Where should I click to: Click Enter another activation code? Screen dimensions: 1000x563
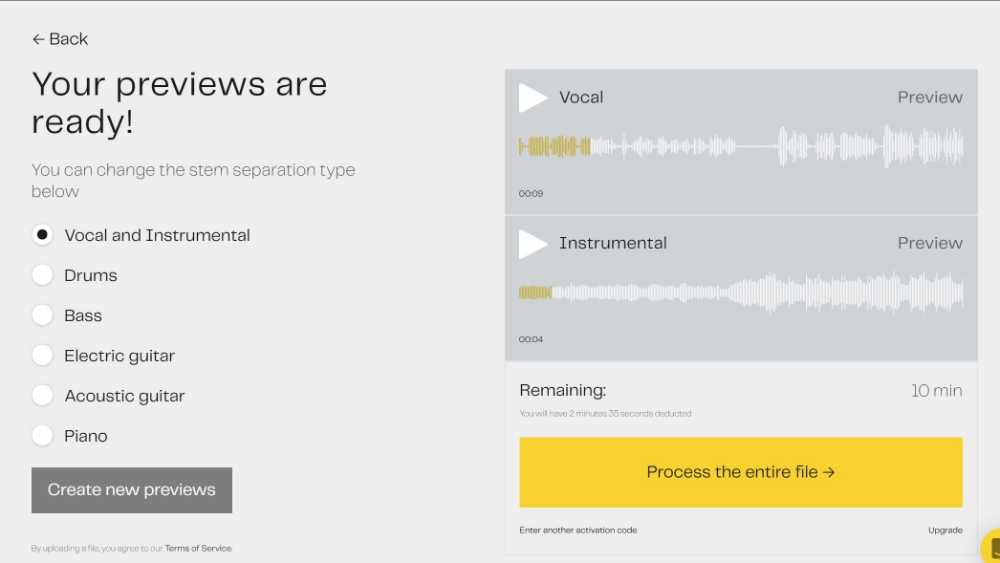[x=578, y=530]
